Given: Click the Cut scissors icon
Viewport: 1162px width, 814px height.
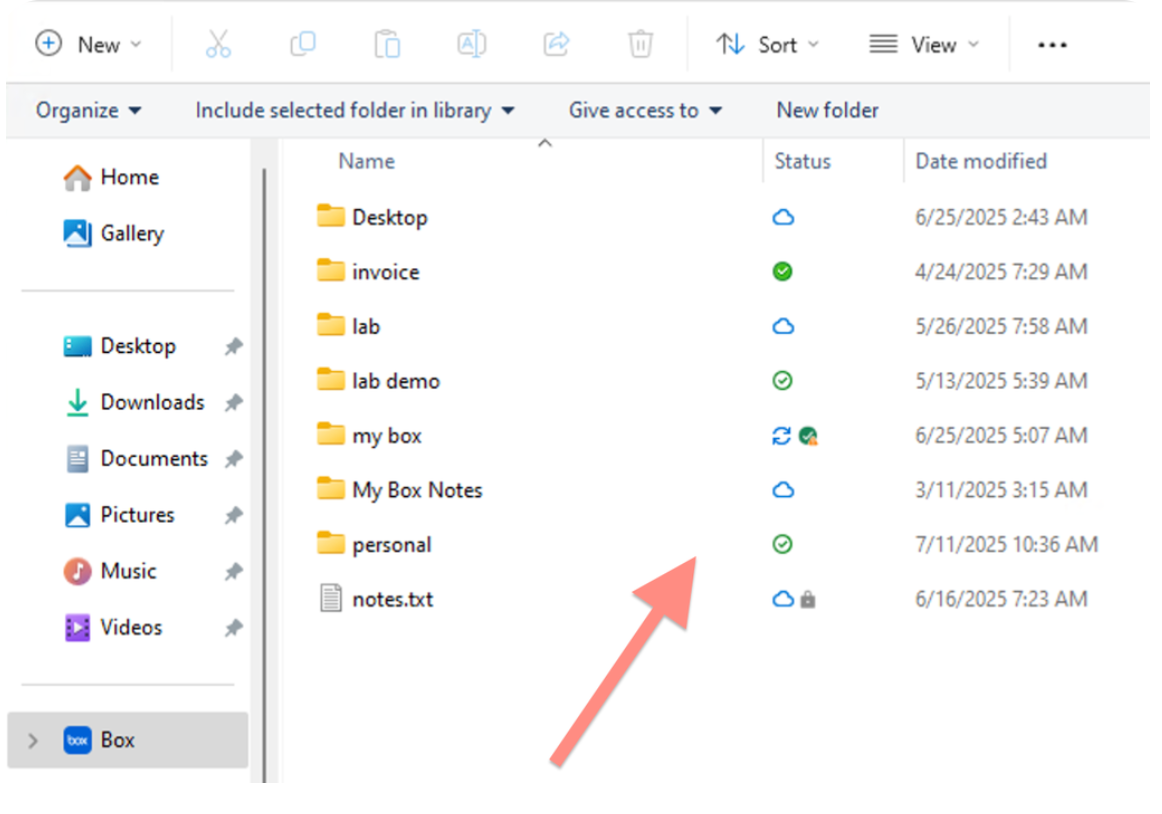Looking at the screenshot, I should coord(218,44).
